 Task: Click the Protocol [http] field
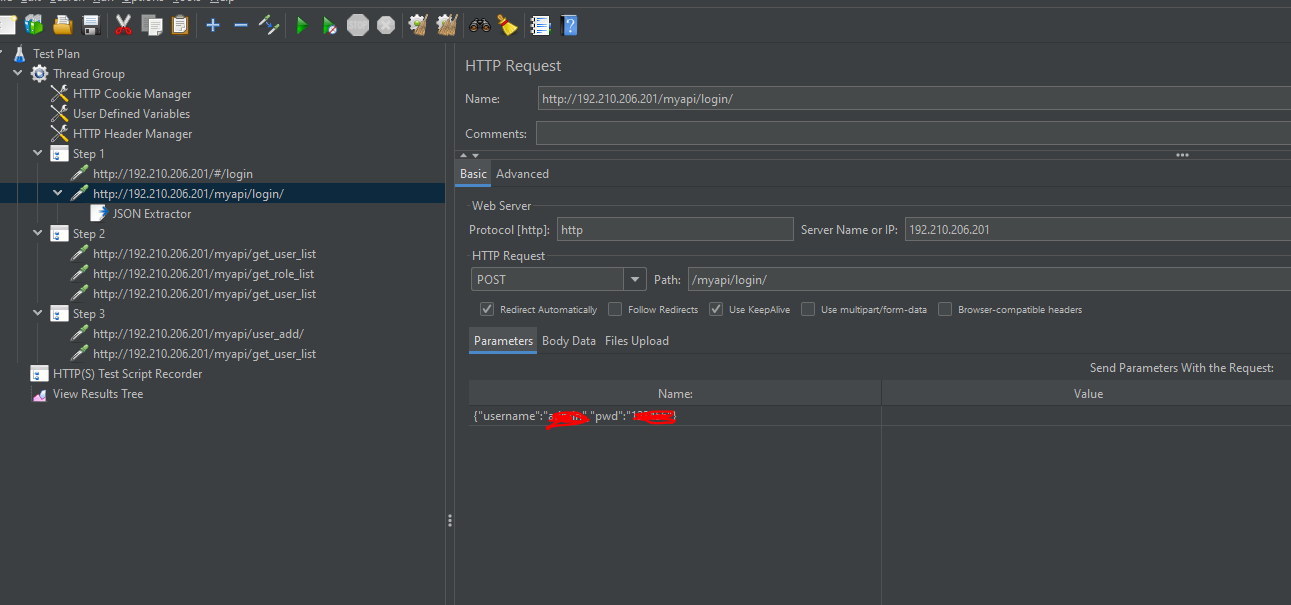[675, 230]
